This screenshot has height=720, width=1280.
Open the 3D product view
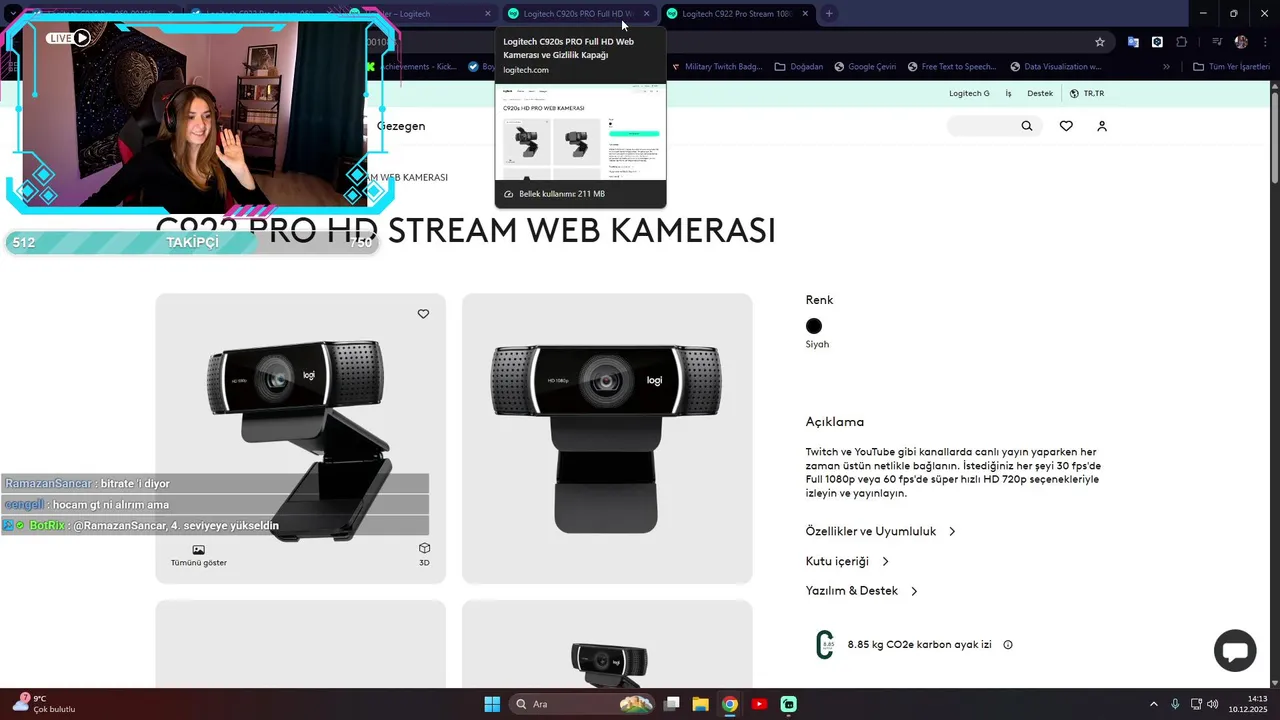[x=424, y=556]
